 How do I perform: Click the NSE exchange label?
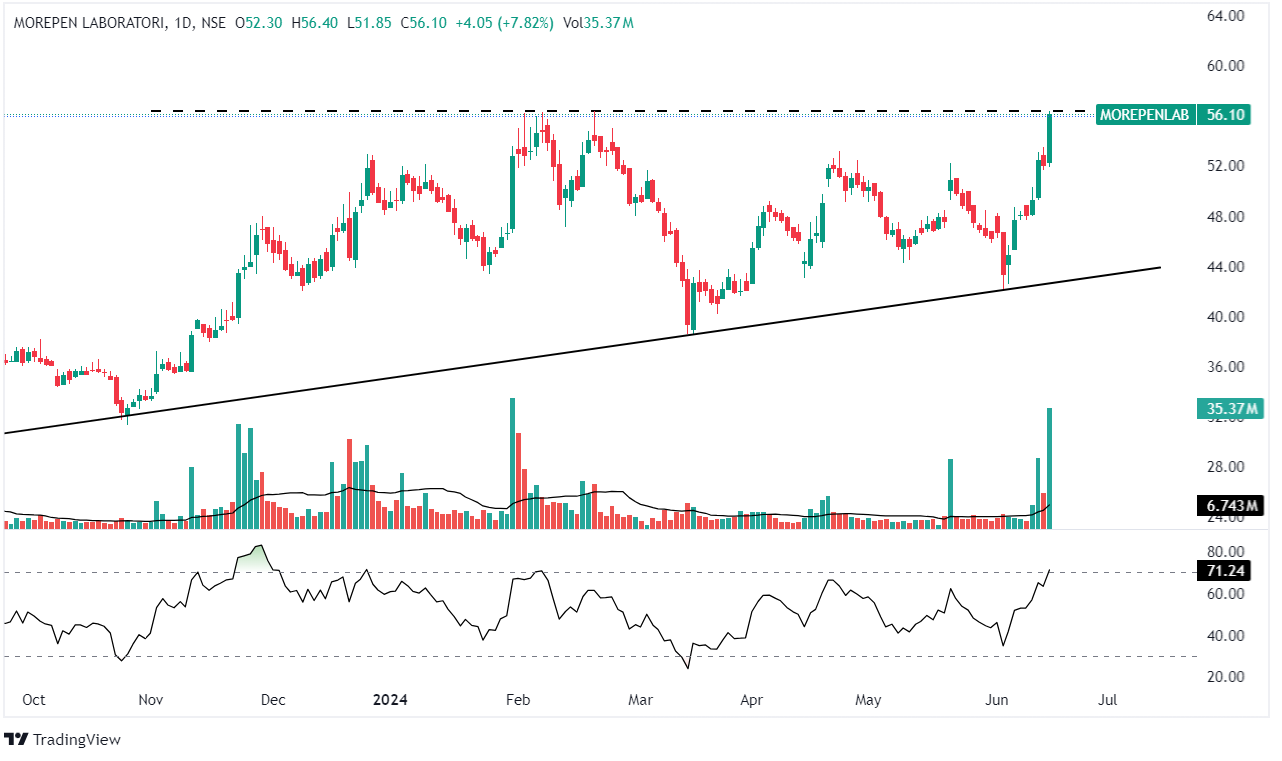211,23
